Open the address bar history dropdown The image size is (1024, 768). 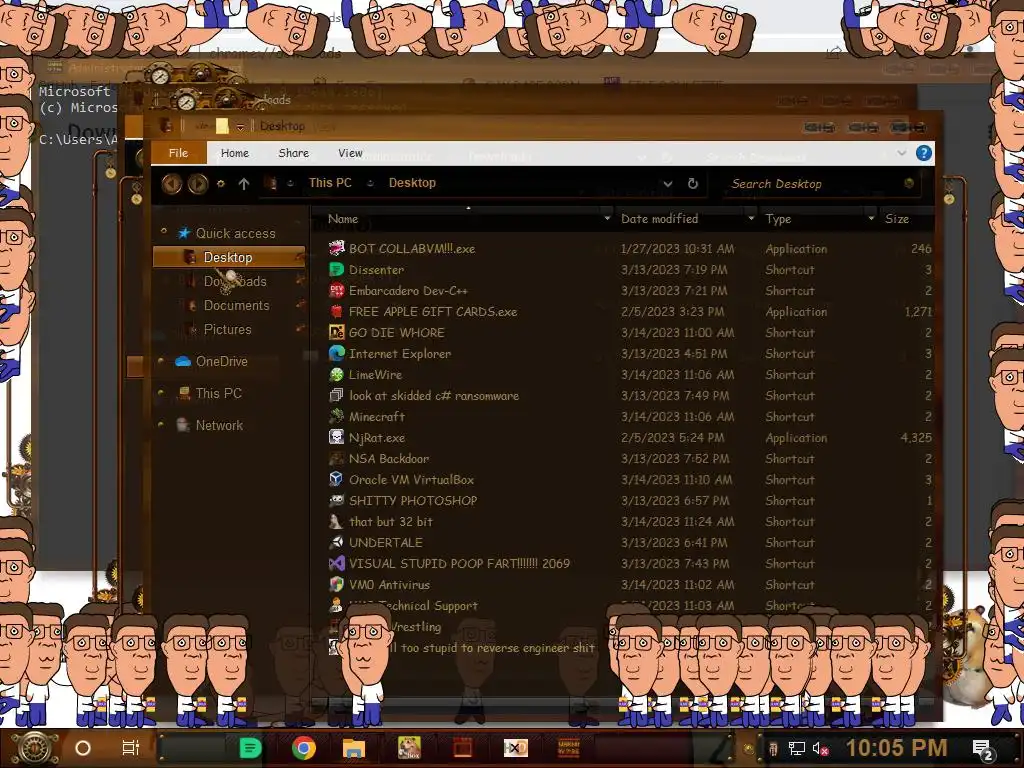667,184
